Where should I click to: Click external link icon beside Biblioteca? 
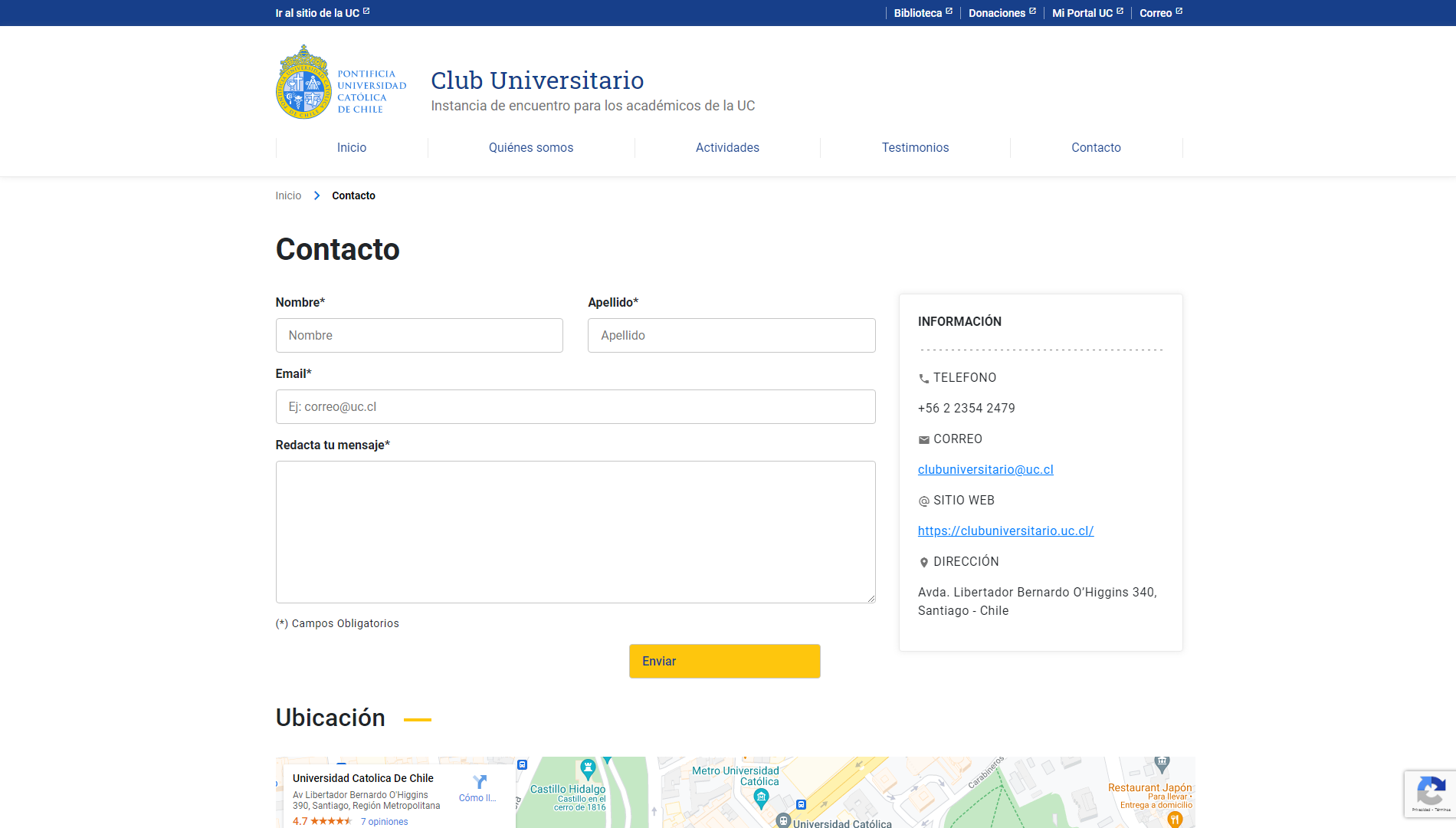tap(949, 11)
